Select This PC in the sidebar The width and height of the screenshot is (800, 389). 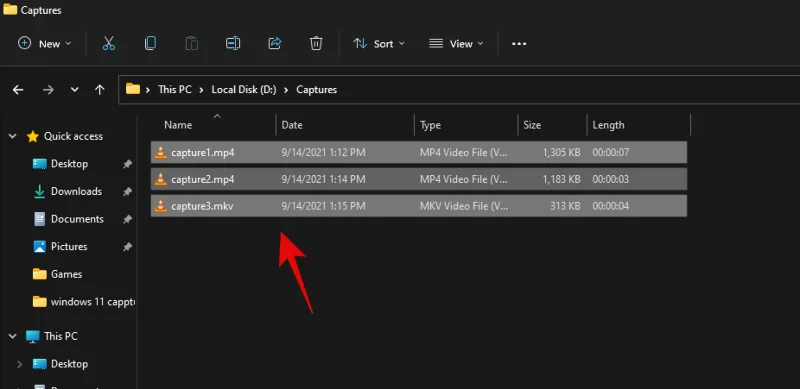(61, 336)
